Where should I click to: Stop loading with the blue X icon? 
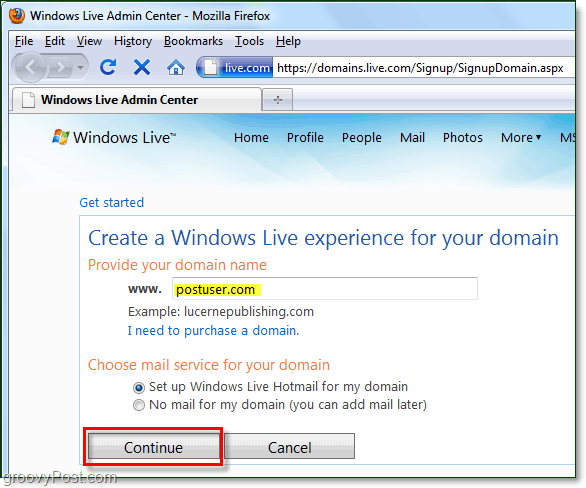click(142, 68)
